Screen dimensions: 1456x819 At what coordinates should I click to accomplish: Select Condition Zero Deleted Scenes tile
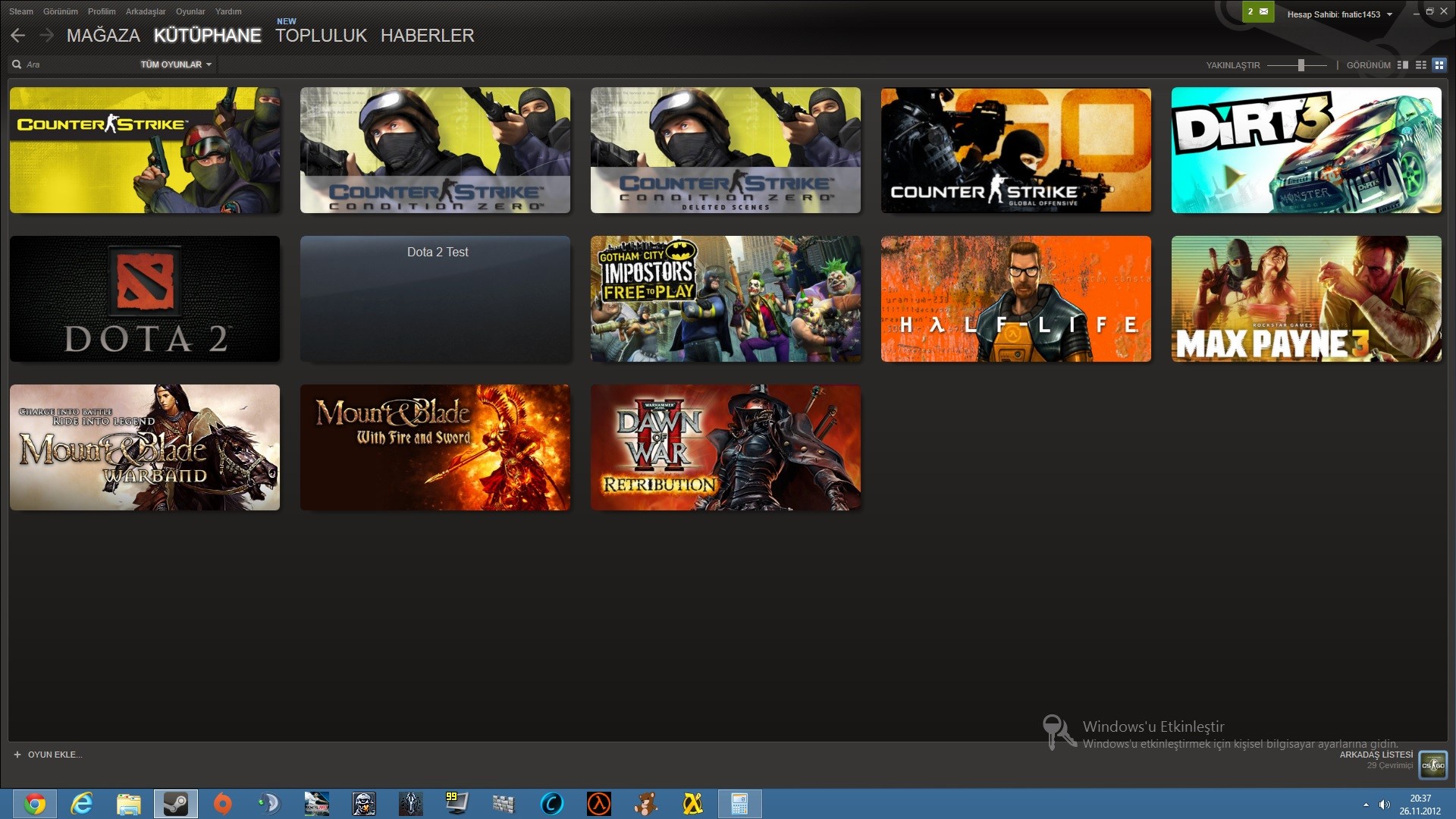(x=726, y=150)
